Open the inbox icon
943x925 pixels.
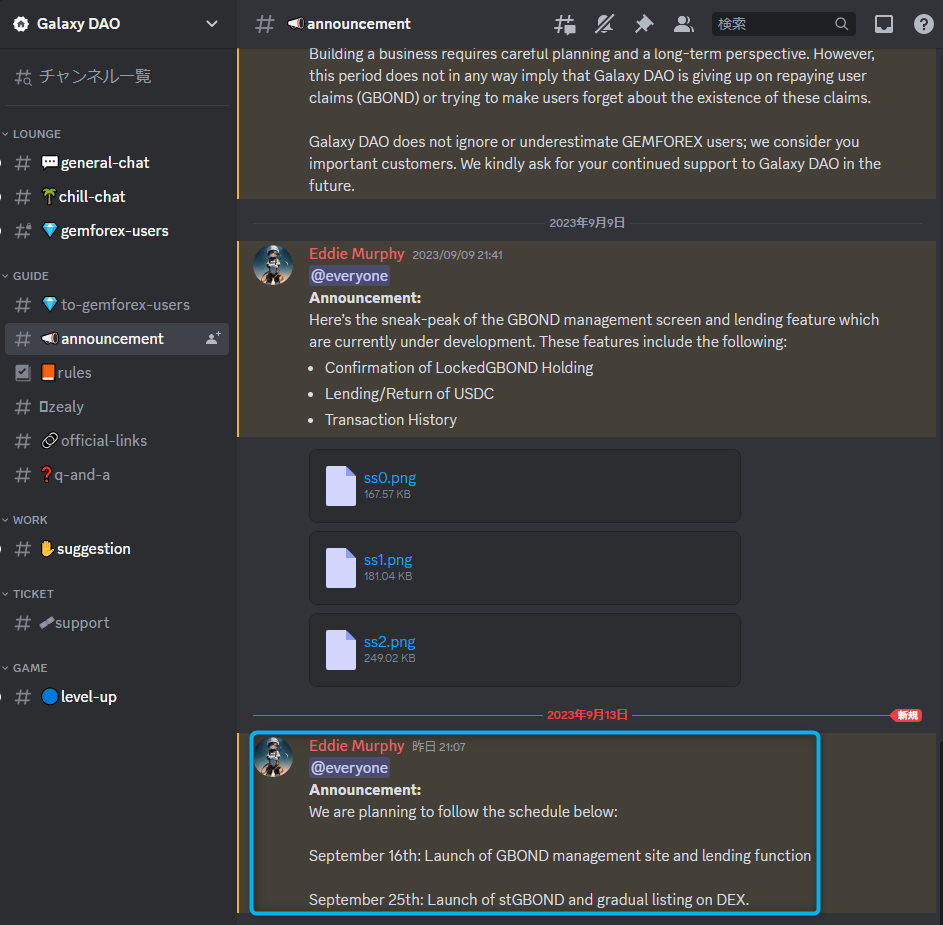coord(883,24)
